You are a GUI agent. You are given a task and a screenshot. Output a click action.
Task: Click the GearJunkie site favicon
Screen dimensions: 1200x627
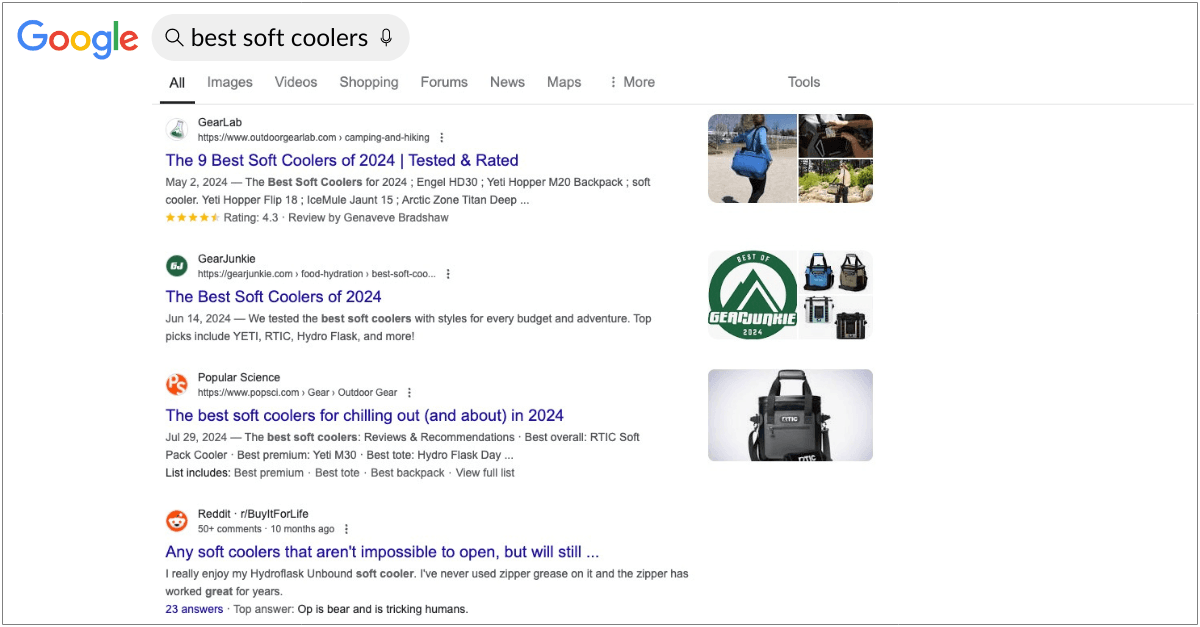coord(177,266)
